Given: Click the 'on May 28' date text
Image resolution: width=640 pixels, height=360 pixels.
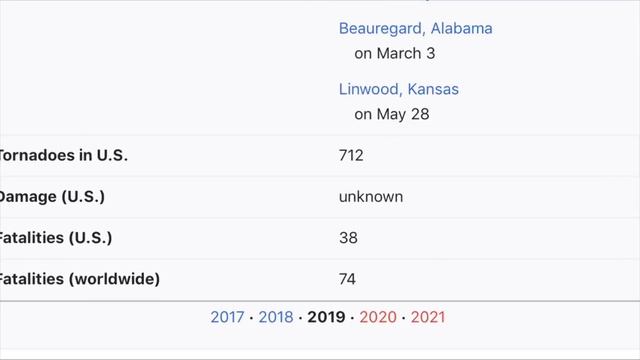Looking at the screenshot, I should click(392, 114).
